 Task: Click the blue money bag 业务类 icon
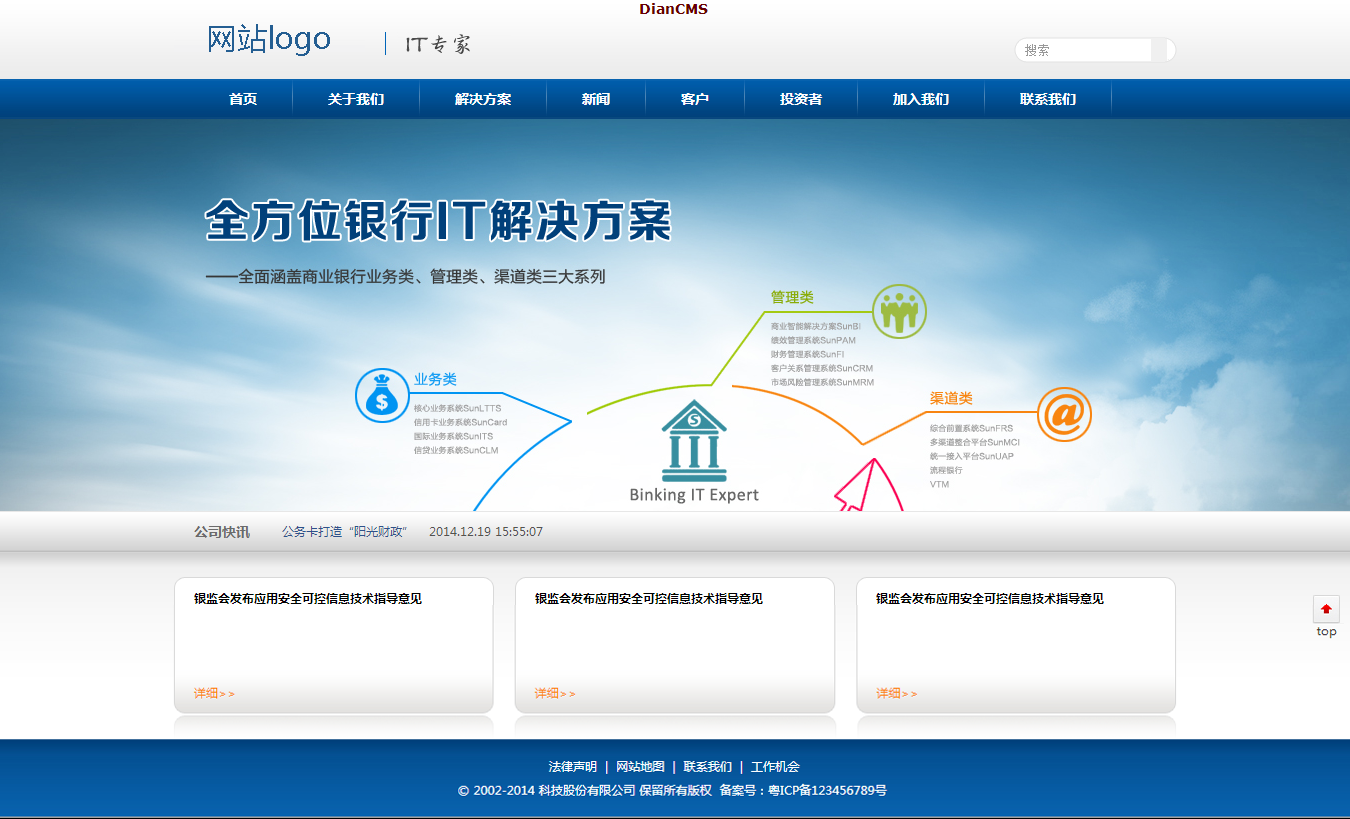(382, 395)
